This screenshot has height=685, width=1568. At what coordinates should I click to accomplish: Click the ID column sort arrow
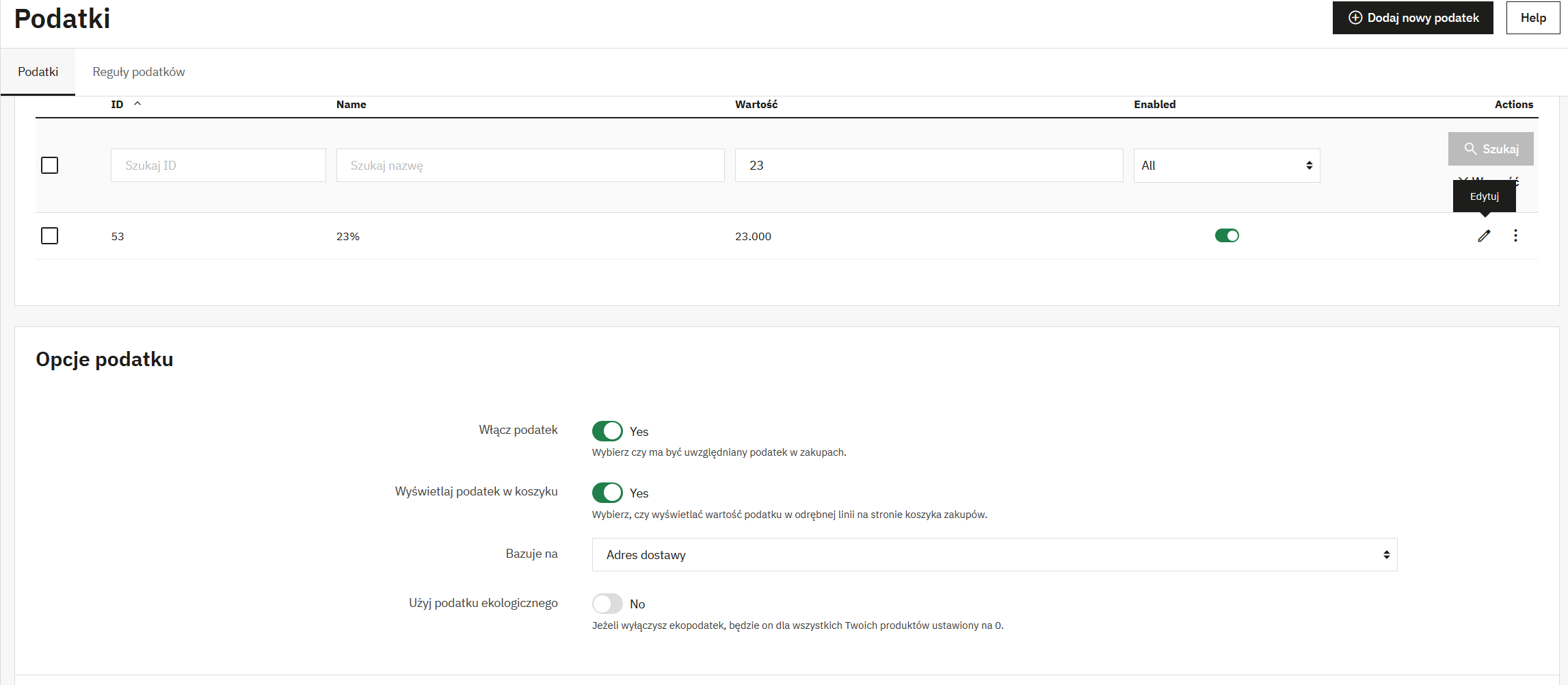coord(137,104)
